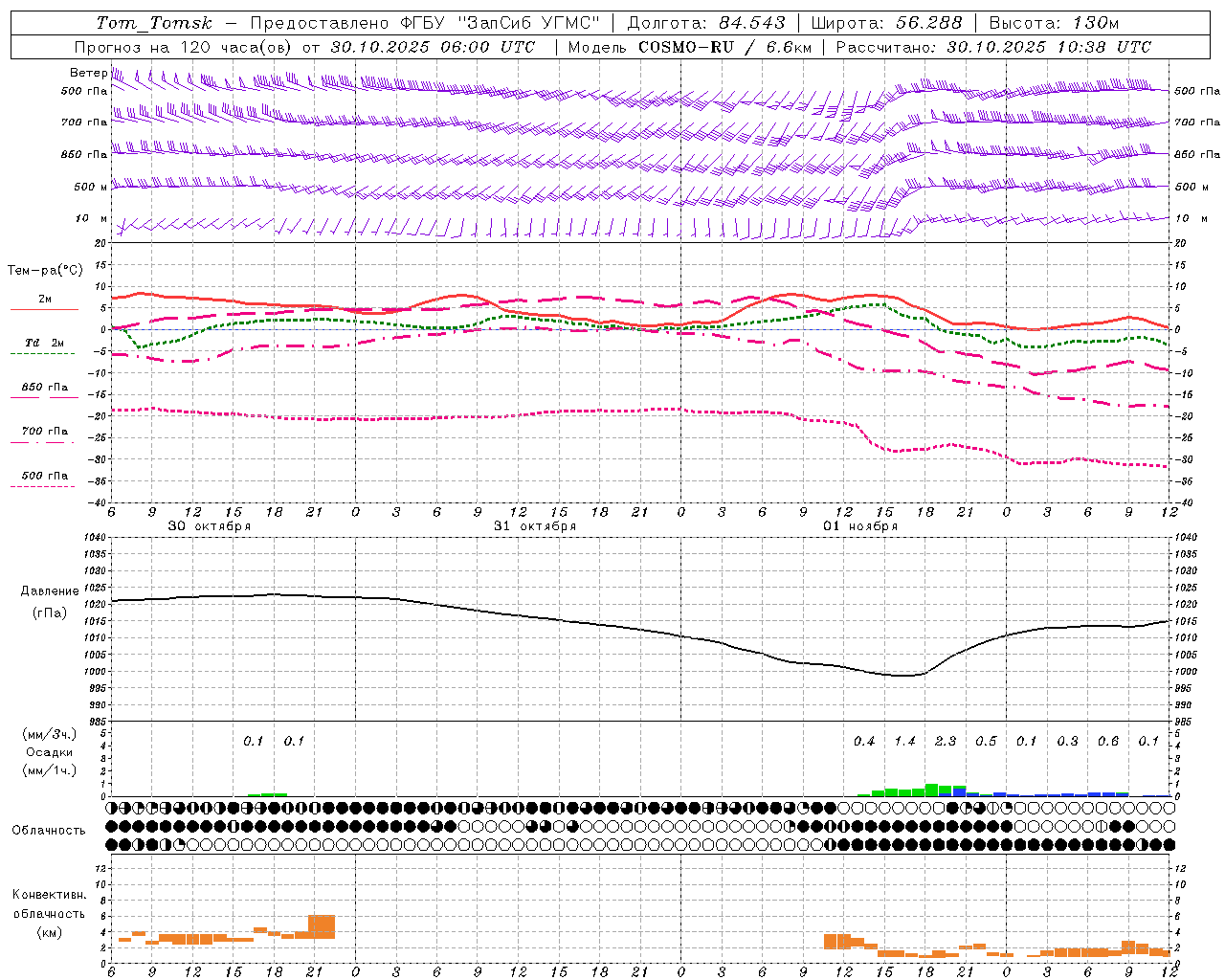Viewport: 1225px width, 980px height.
Task: Select the 'Td 2м' dew point legend entry
Action: 44,343
